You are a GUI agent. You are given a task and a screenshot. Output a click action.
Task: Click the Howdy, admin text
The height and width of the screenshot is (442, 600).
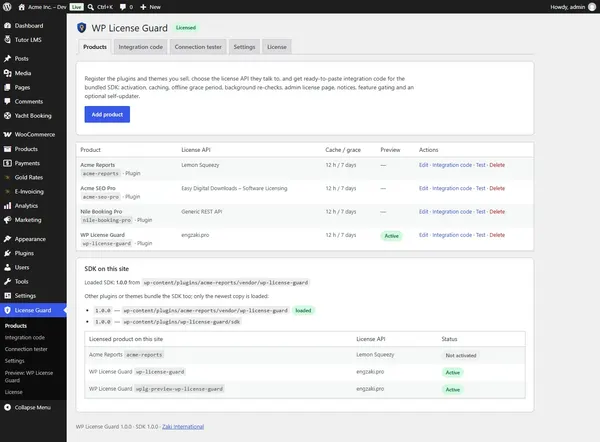tap(567, 7)
